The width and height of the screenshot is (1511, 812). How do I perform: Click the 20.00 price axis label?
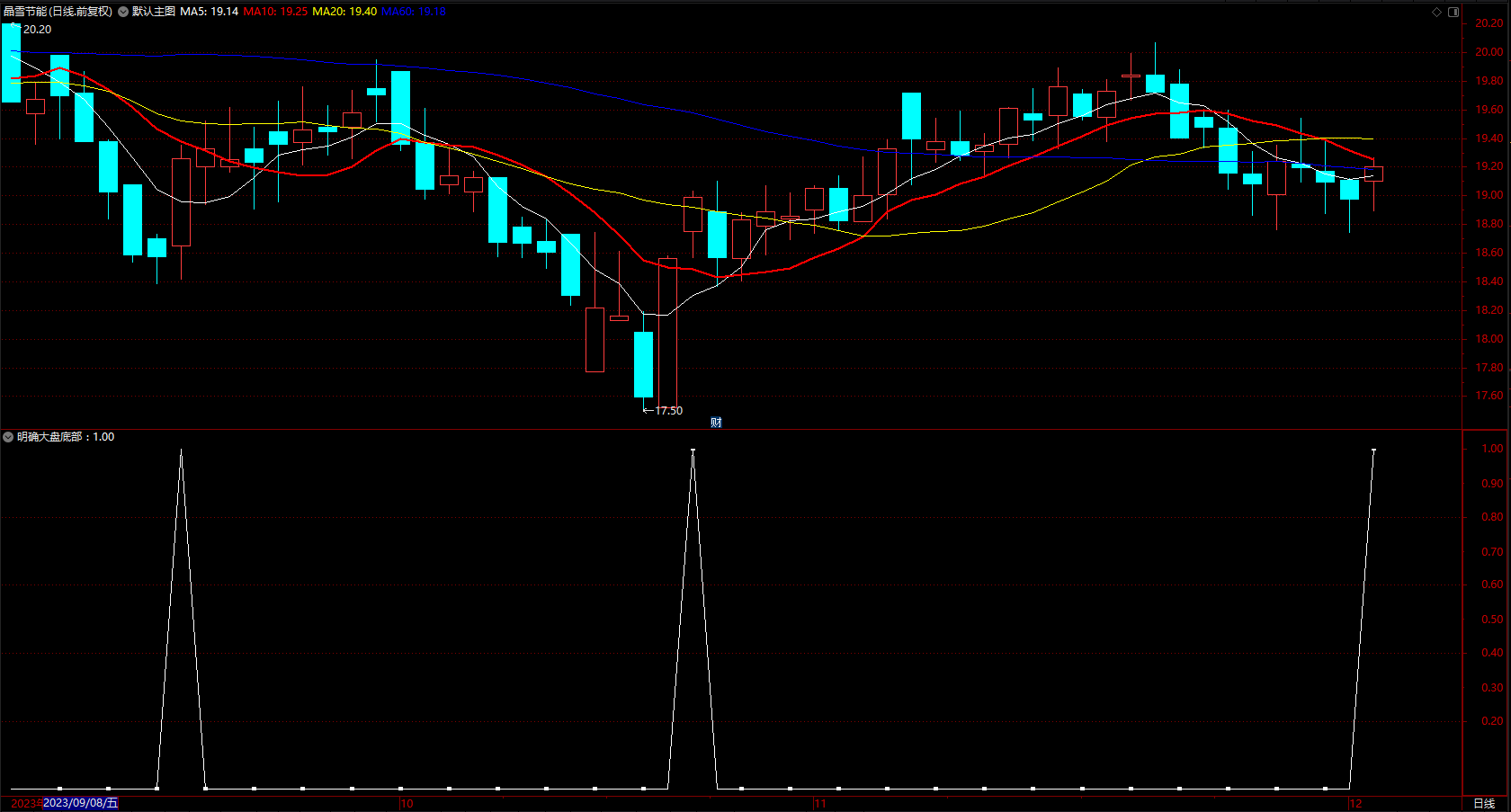point(1489,52)
